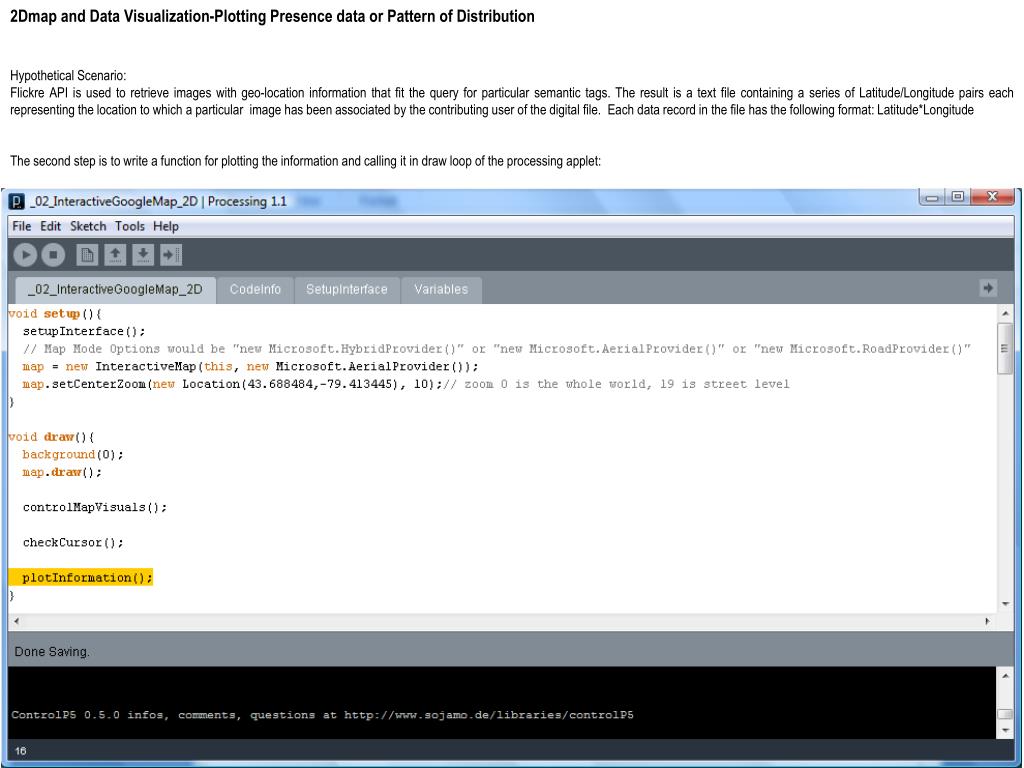Open the Help menu
Viewport: 1024px width, 768px height.
pyautogui.click(x=166, y=226)
